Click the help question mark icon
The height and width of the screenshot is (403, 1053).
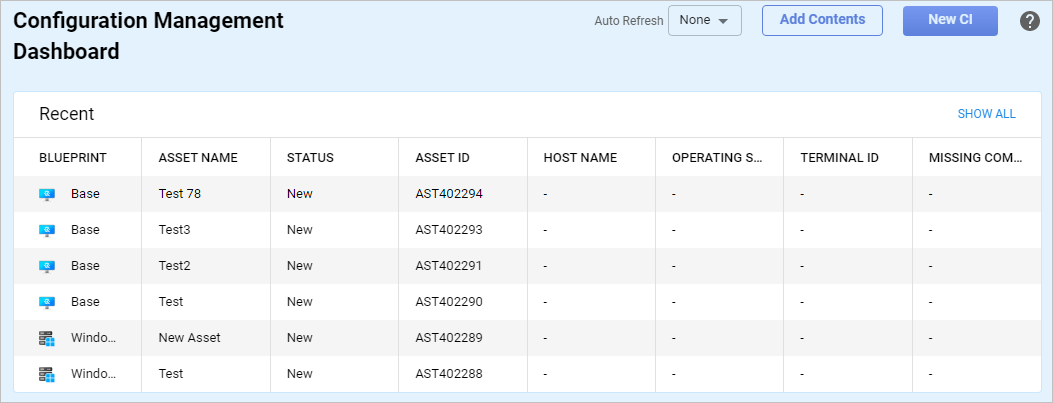click(1030, 21)
